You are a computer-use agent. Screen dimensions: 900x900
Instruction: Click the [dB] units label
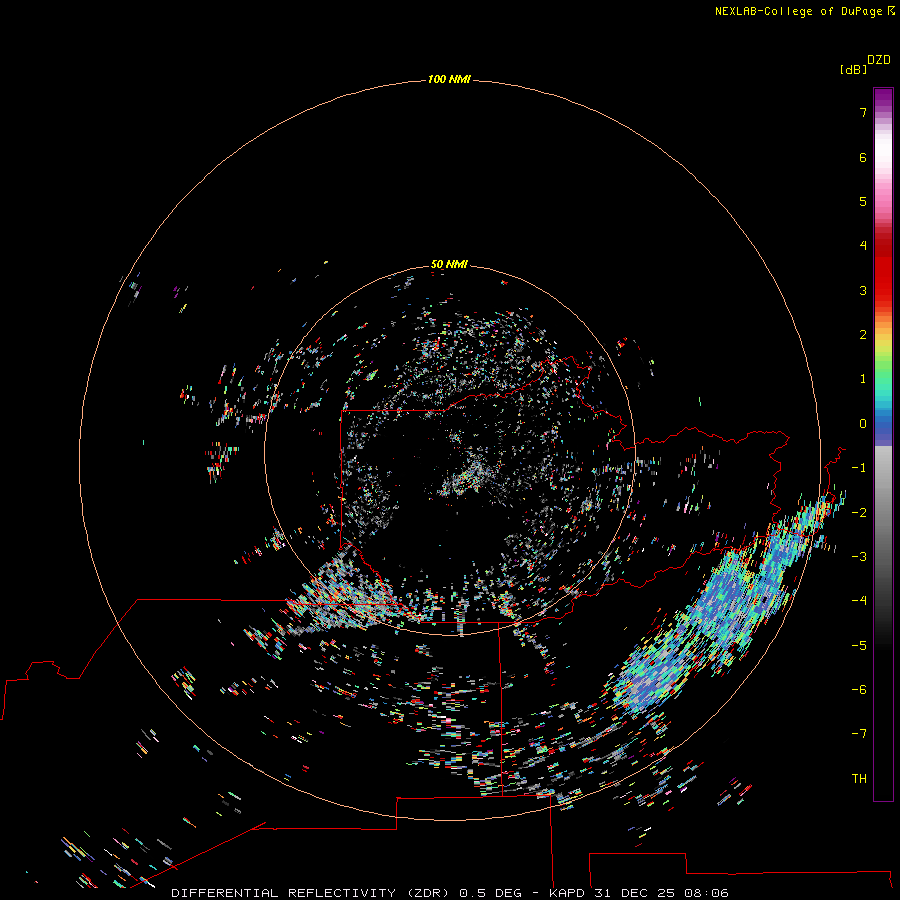click(853, 70)
